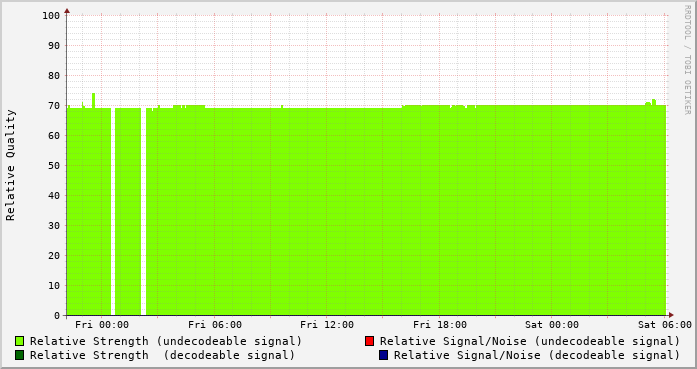Viewport: 697px width, 369px height.
Task: Click the red undecodeable Signal/Noise swatch
Action: [369, 341]
